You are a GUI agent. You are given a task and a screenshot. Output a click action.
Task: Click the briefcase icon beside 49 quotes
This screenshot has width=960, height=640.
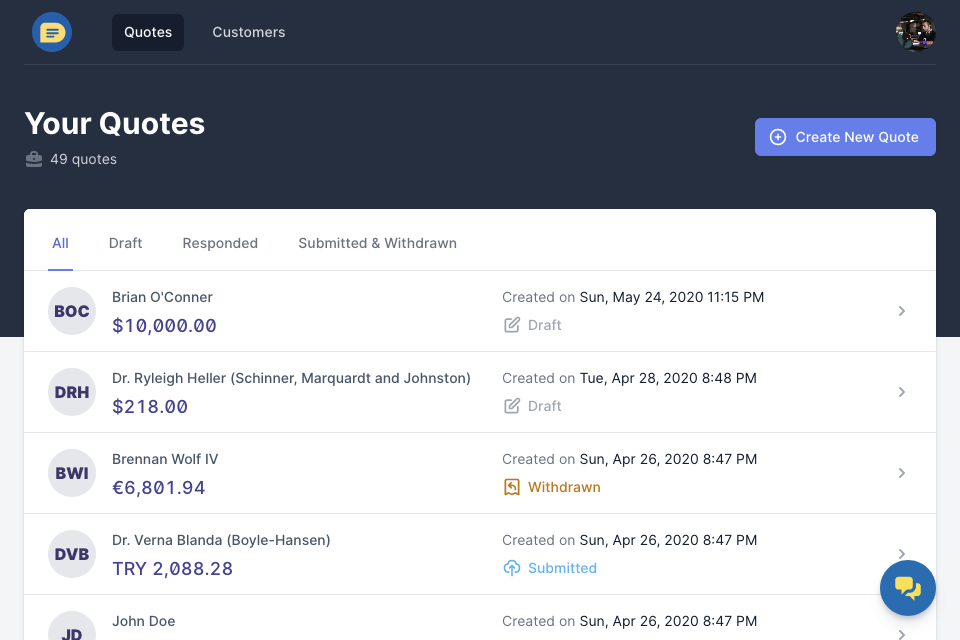point(34,159)
